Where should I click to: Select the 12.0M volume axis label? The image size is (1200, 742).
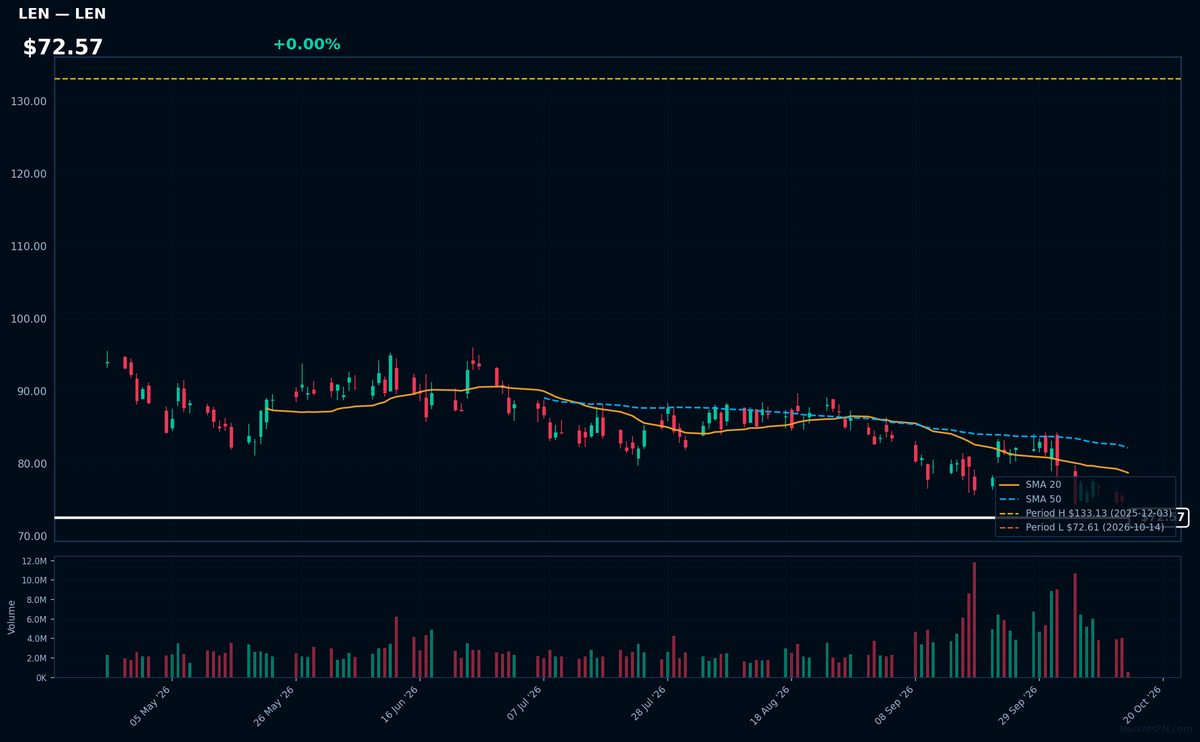pos(34,561)
